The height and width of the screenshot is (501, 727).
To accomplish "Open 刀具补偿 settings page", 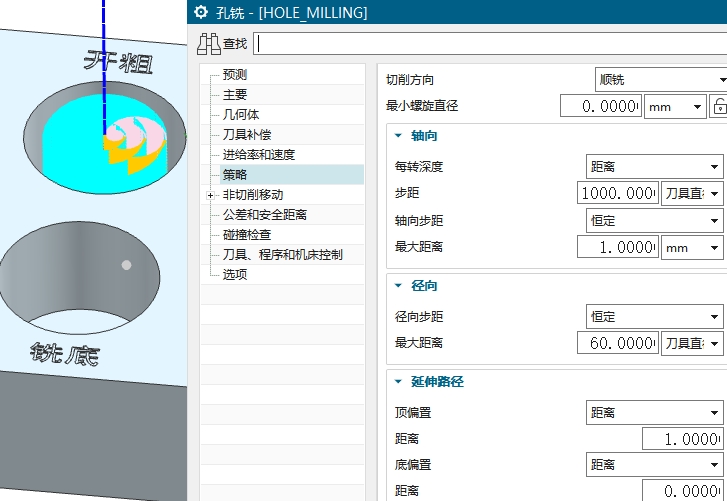I will coord(247,134).
